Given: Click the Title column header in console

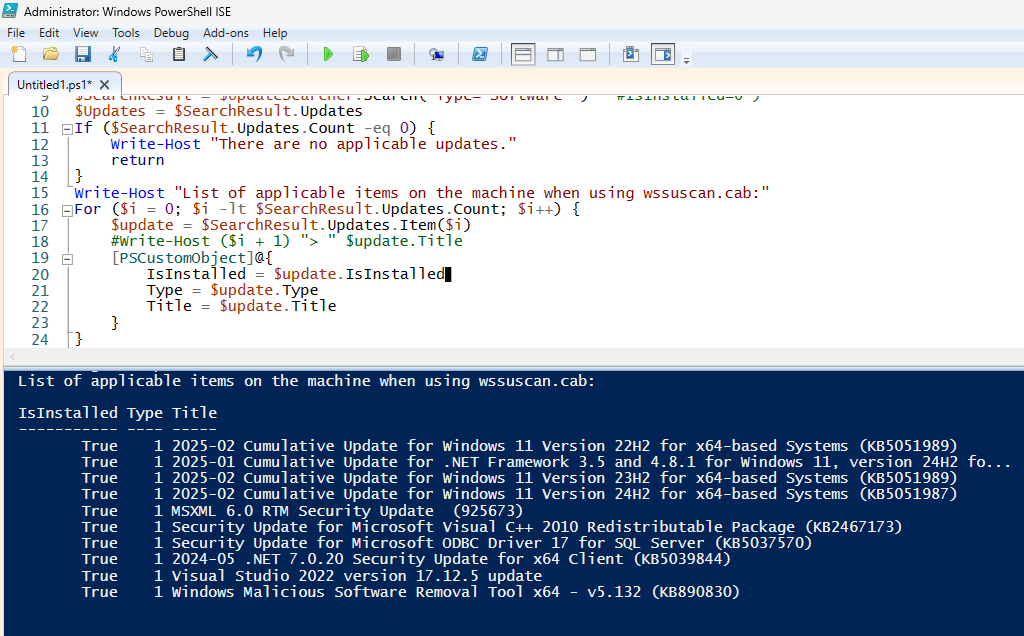Looking at the screenshot, I should pos(195,413).
